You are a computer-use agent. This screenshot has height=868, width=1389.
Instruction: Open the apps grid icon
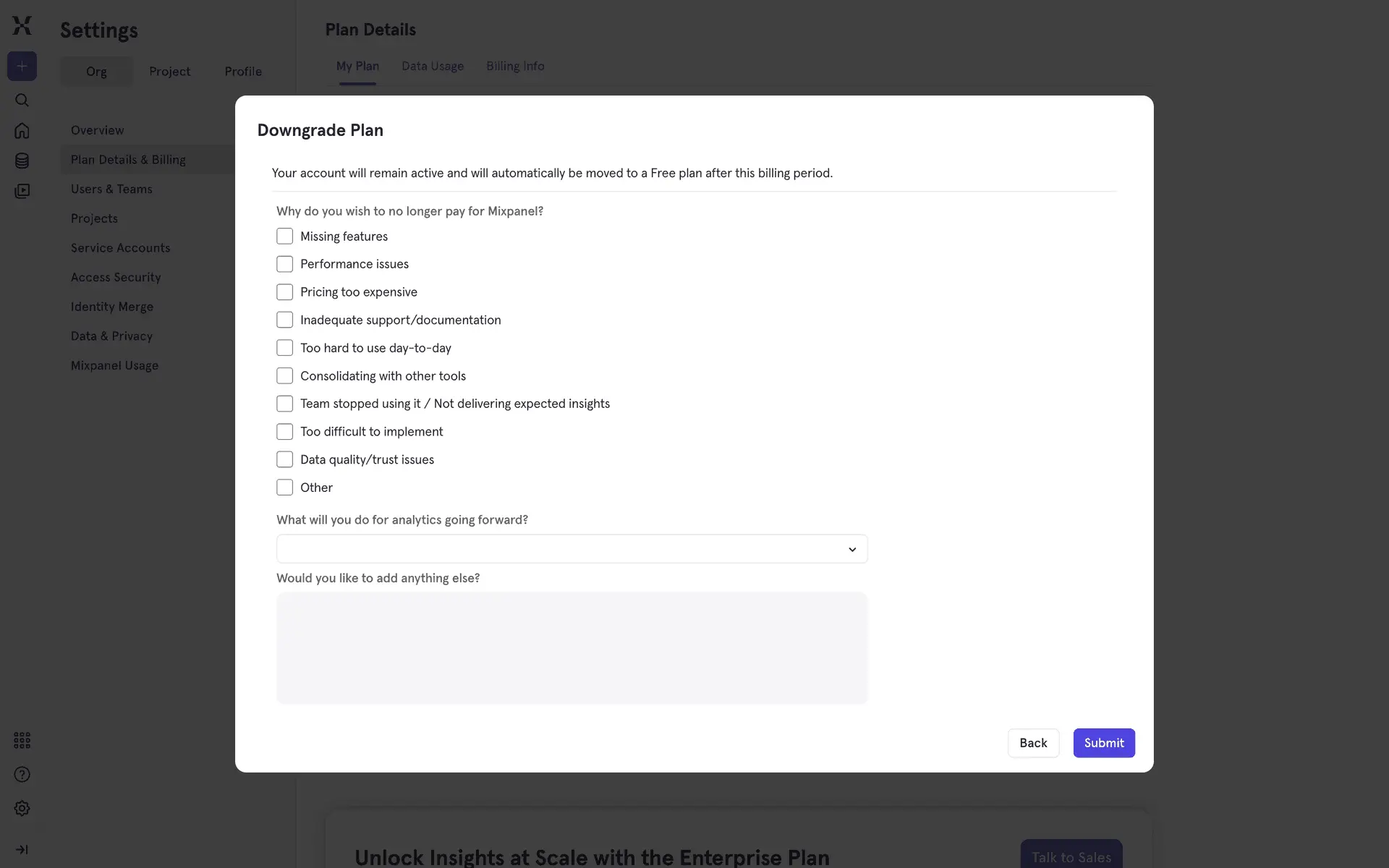[x=22, y=740]
